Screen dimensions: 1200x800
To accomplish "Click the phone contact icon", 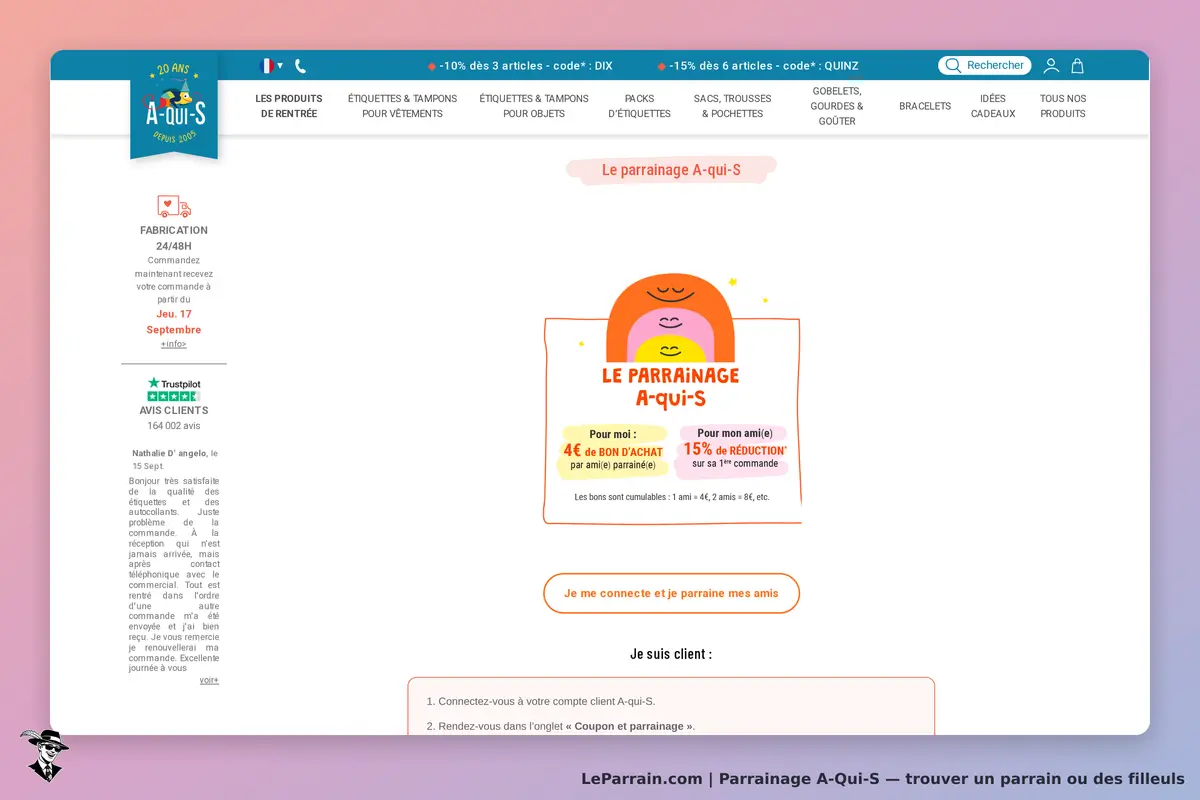I will click(x=300, y=66).
